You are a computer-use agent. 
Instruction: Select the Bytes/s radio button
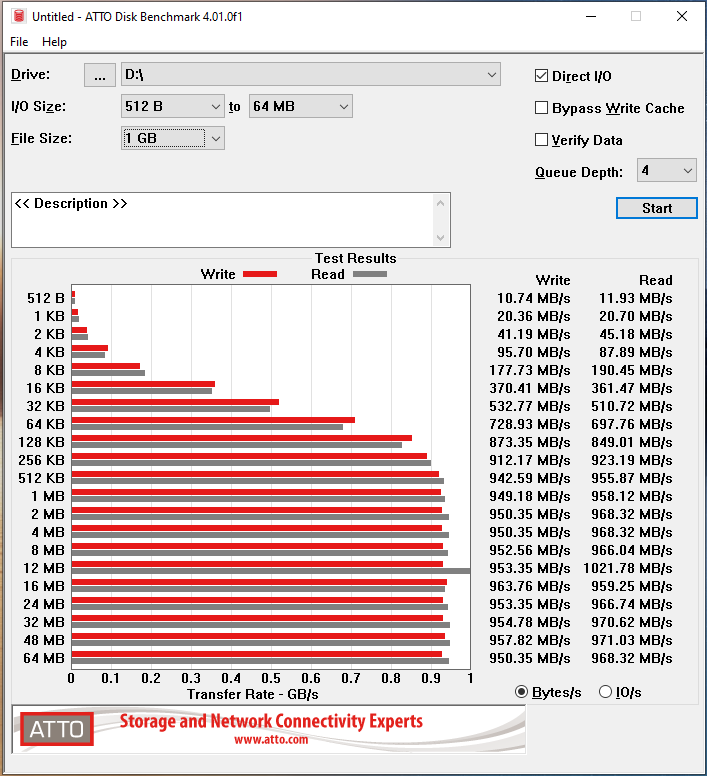click(521, 692)
